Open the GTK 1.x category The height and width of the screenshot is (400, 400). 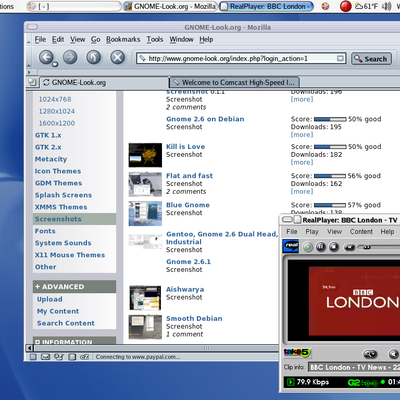point(48,135)
